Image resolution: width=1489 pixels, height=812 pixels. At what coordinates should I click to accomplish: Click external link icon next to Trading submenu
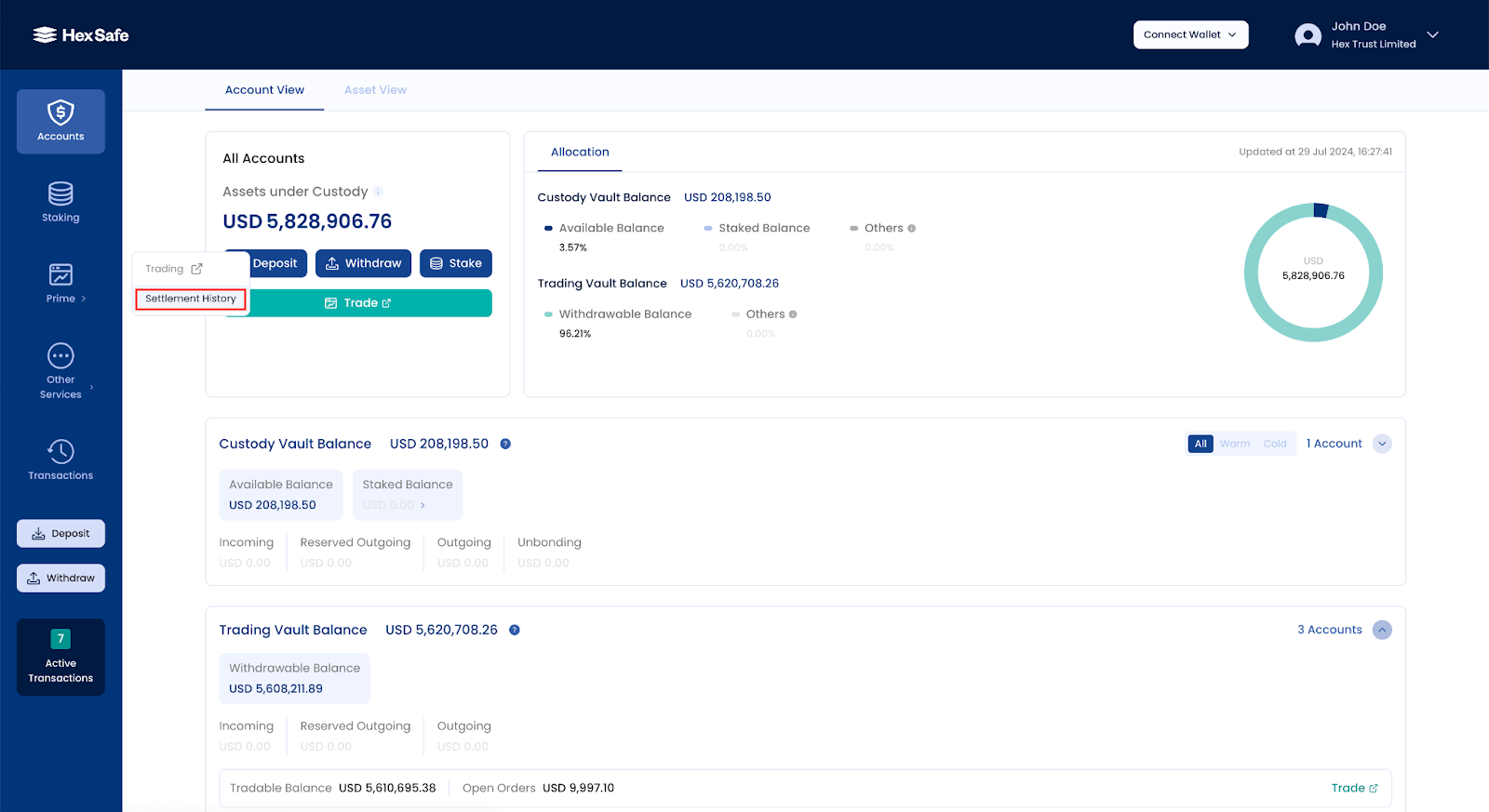[x=196, y=269]
